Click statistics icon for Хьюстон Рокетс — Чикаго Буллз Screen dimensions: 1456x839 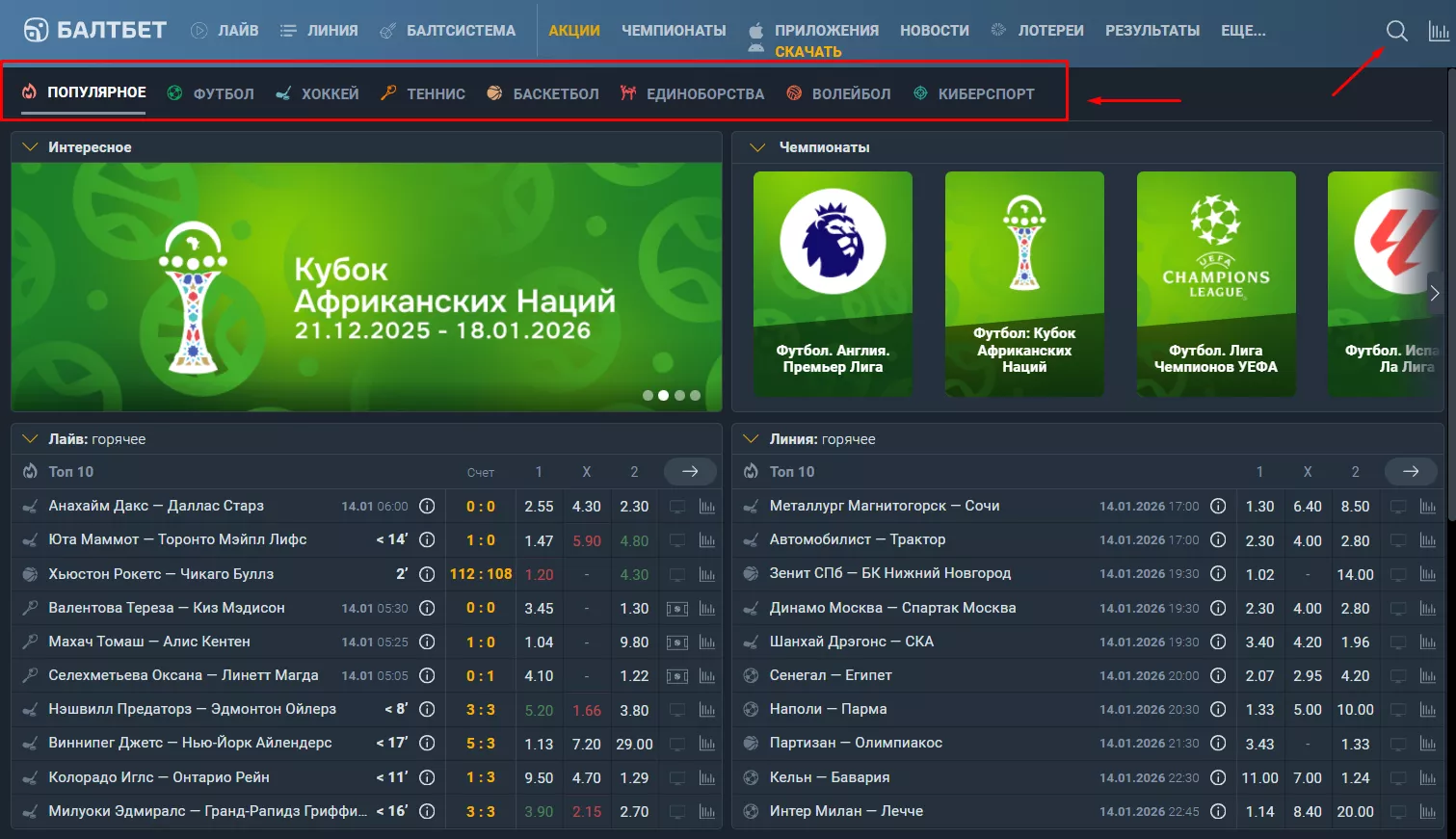click(707, 575)
